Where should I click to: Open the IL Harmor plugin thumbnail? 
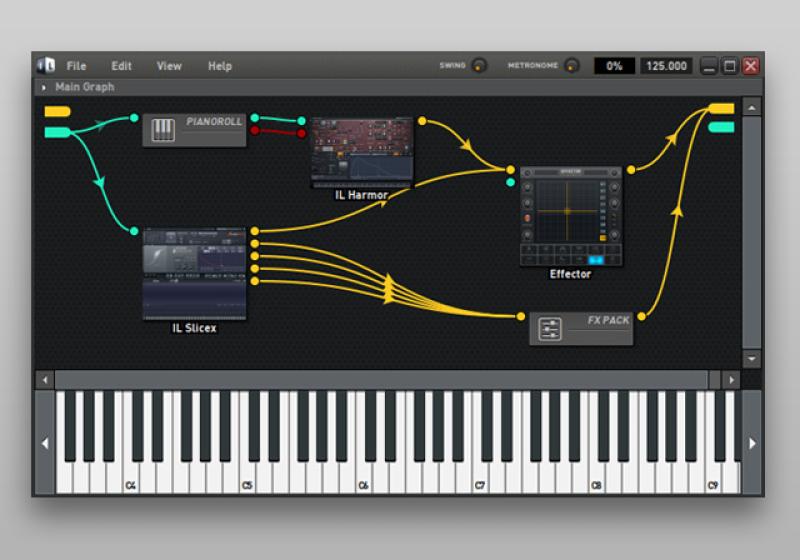coord(362,152)
